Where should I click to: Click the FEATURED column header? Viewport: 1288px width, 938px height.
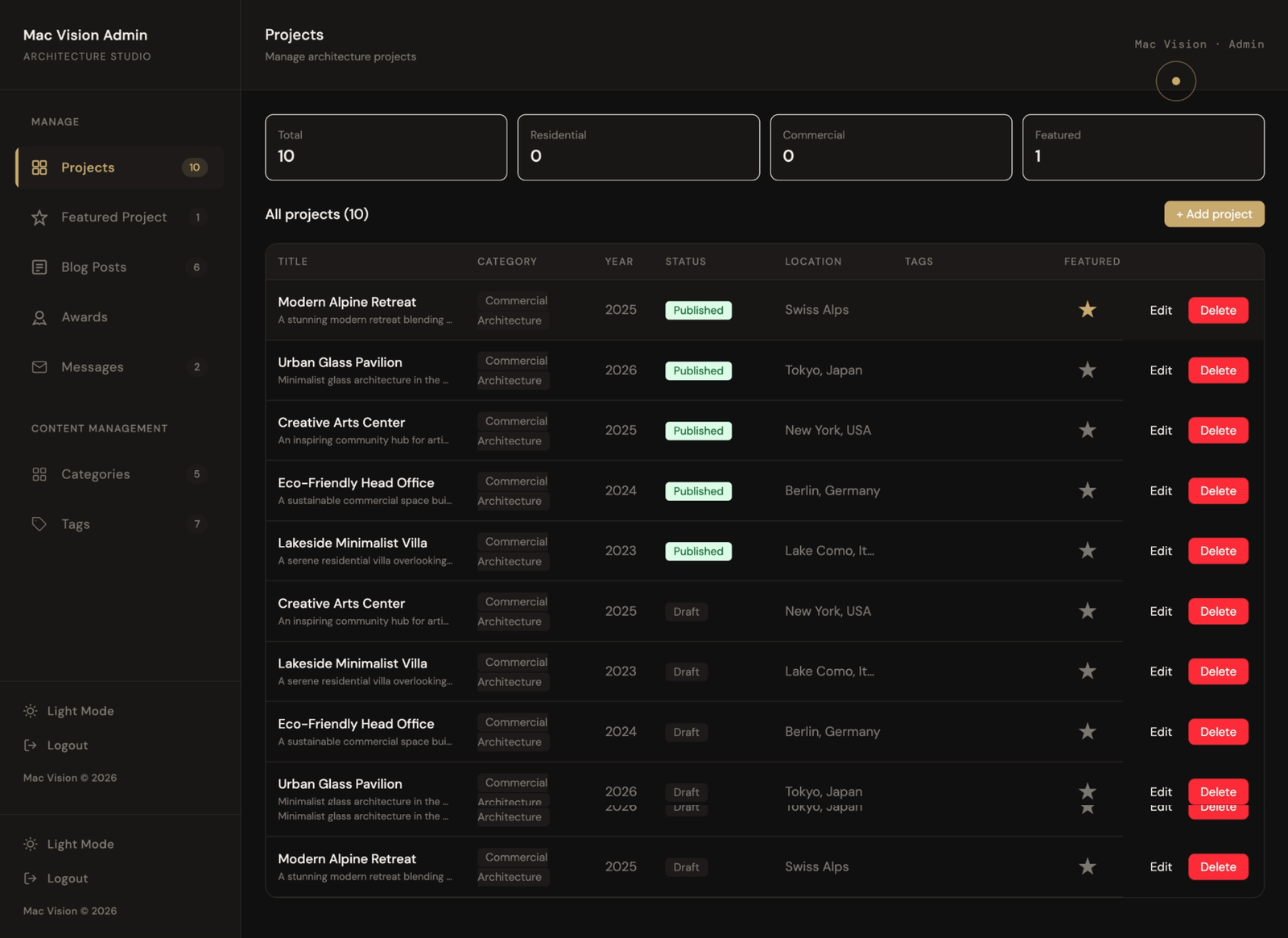(x=1092, y=262)
